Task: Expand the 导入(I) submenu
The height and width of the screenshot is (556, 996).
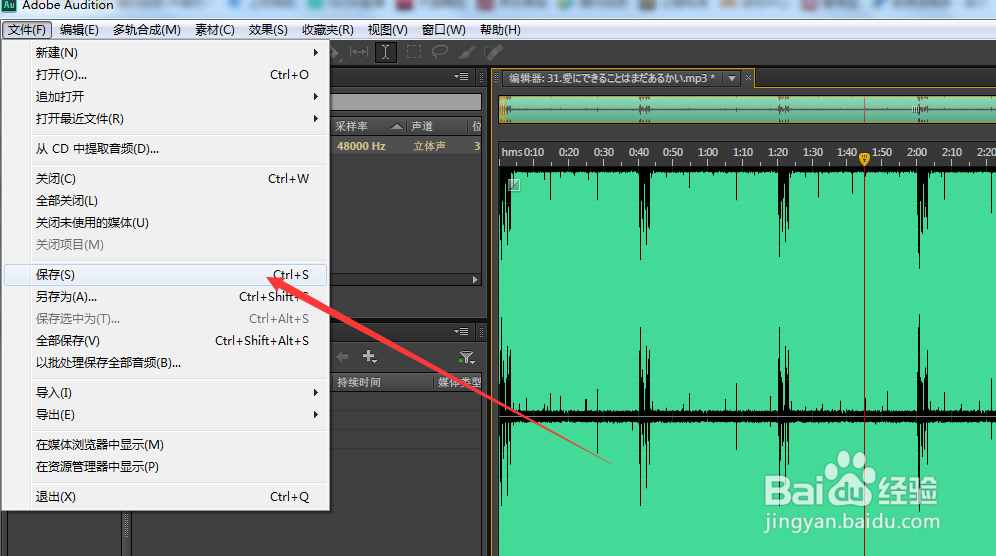Action: (x=316, y=393)
